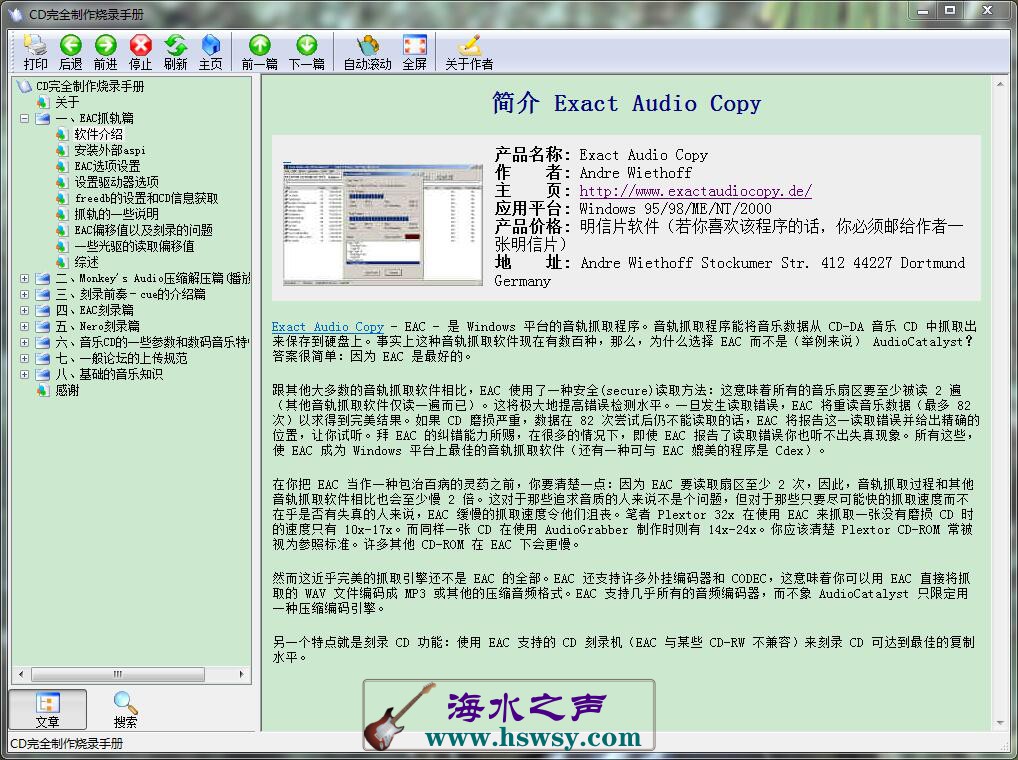
Task: Select the 八、基础的音乐知识 tree row
Action: 109,374
